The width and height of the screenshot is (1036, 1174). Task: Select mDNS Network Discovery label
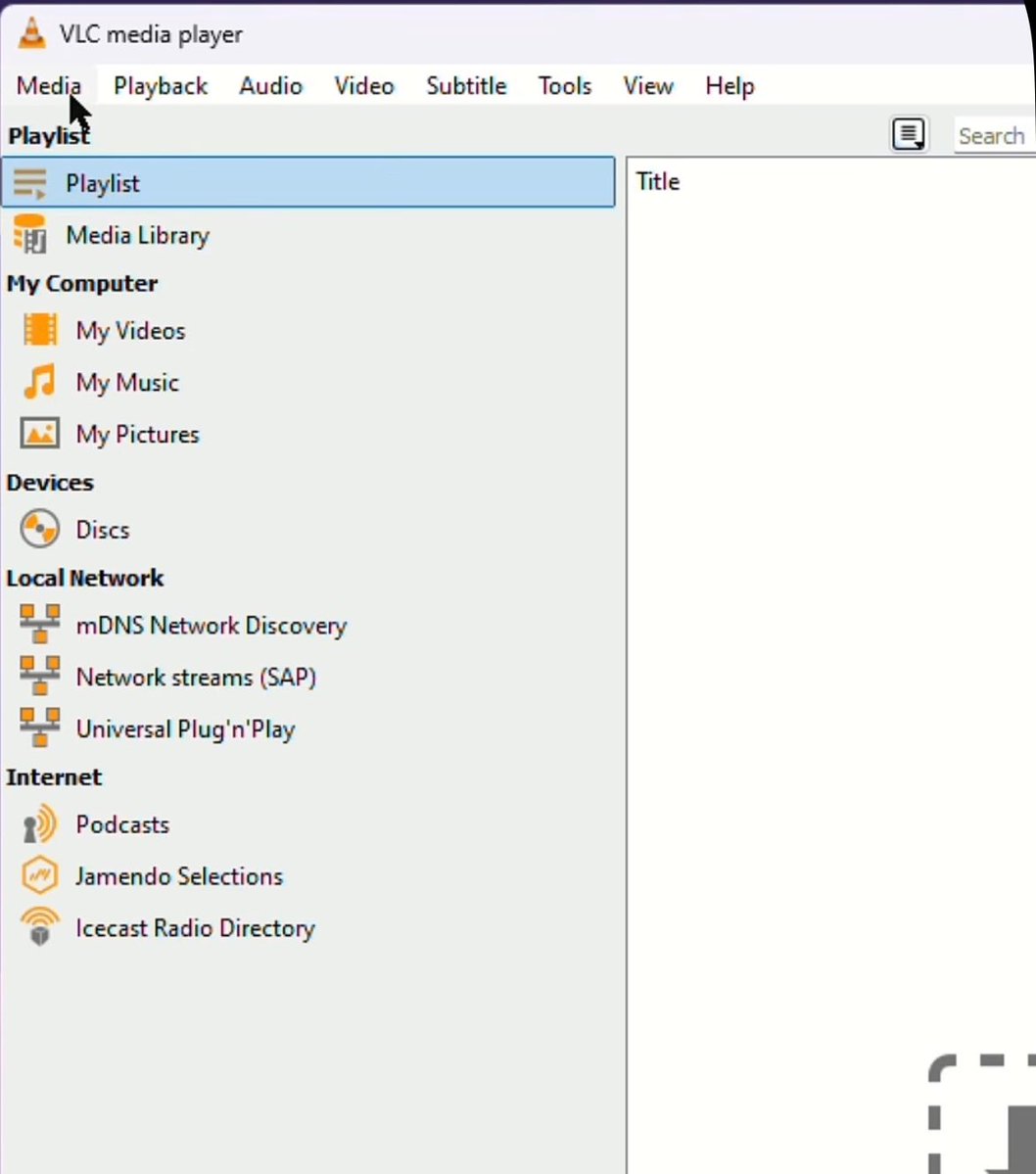pos(212,626)
